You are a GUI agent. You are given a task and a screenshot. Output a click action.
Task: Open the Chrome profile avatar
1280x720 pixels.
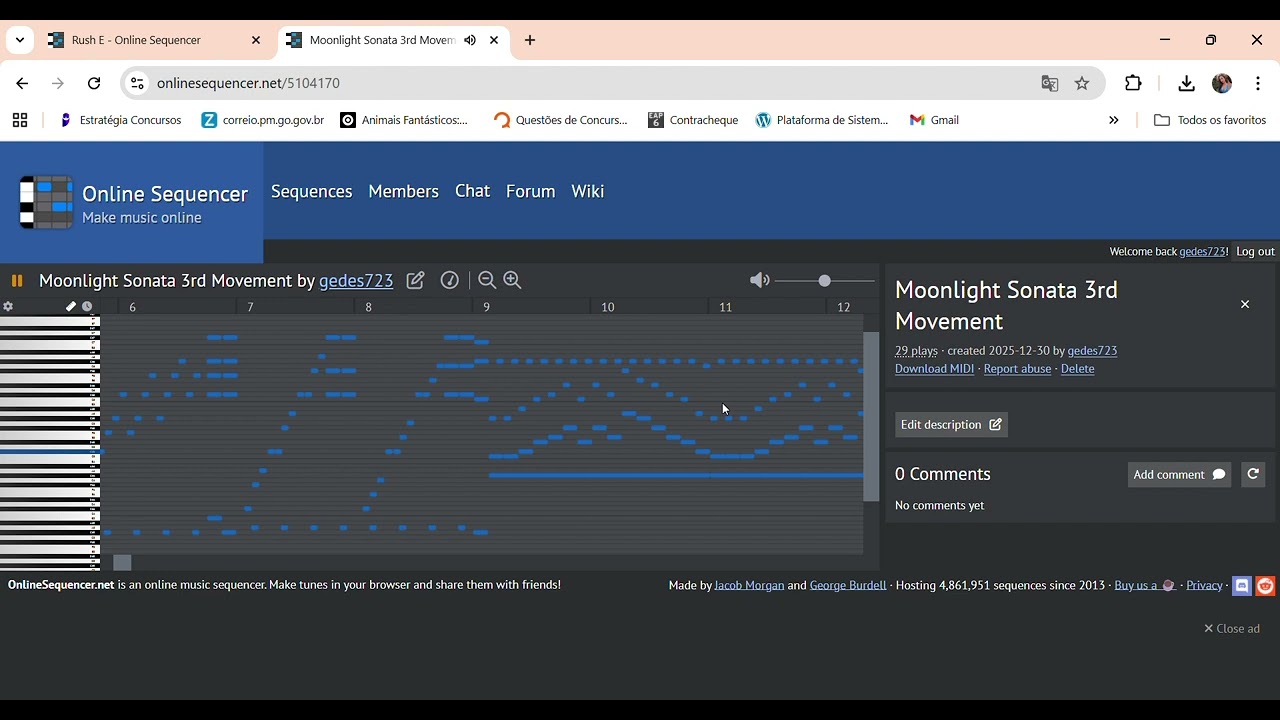(1222, 84)
